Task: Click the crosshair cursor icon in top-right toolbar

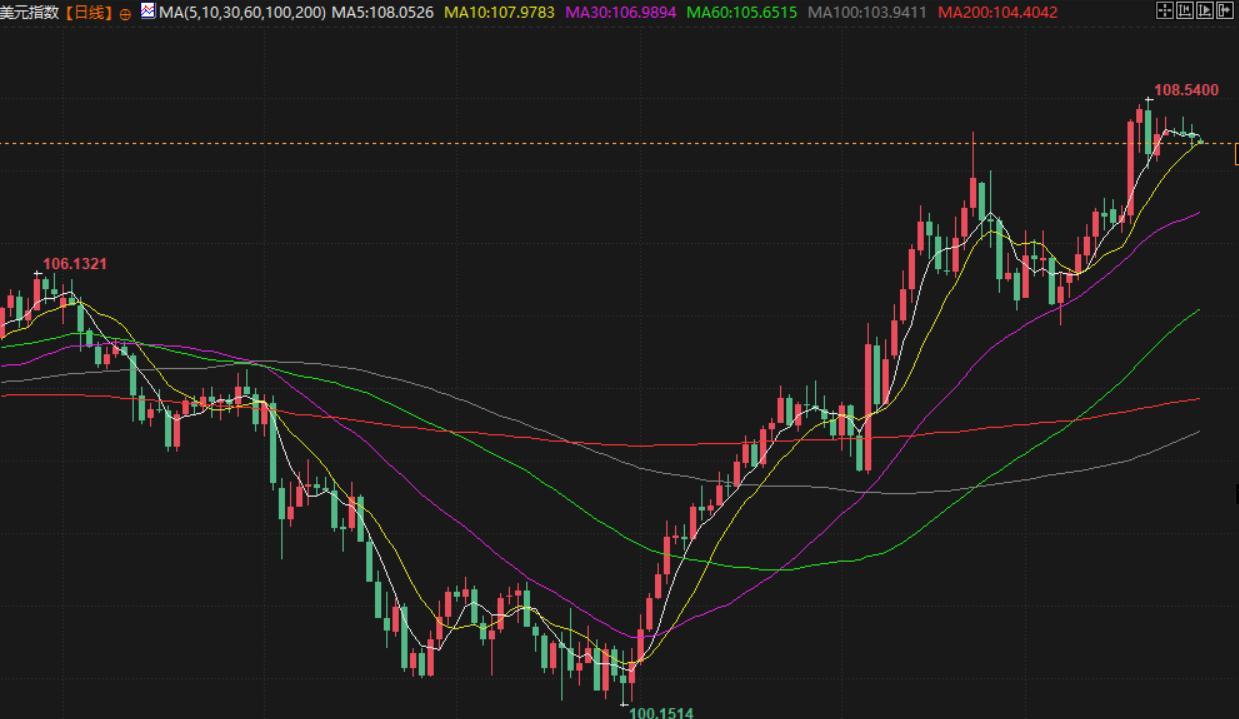Action: 1164,11
